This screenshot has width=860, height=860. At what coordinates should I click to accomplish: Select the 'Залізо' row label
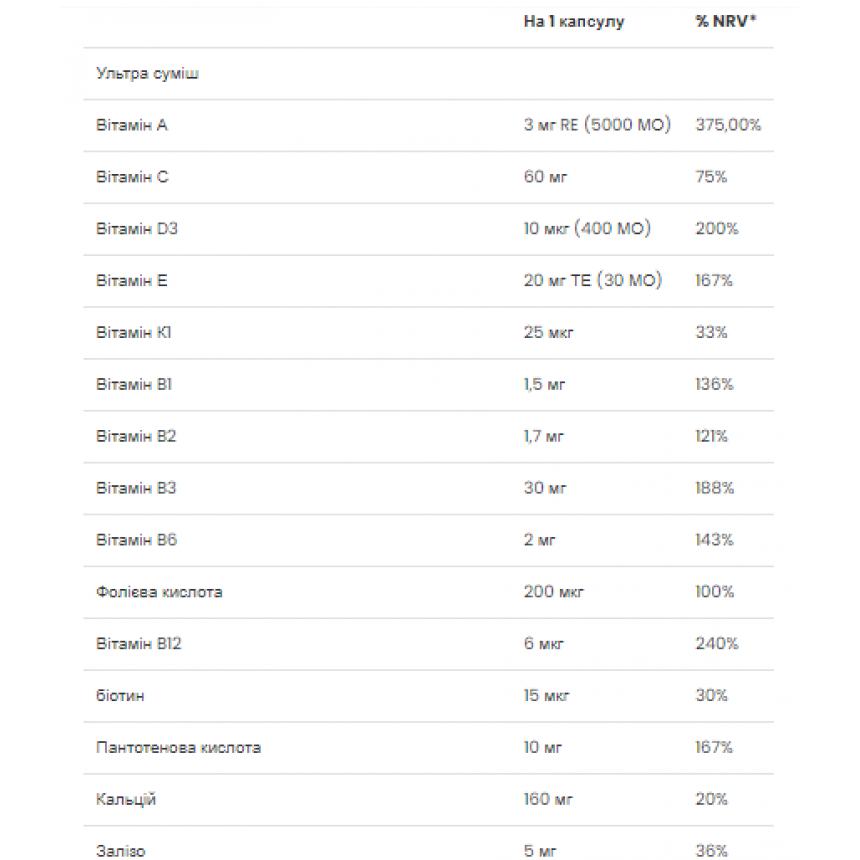tap(121, 851)
